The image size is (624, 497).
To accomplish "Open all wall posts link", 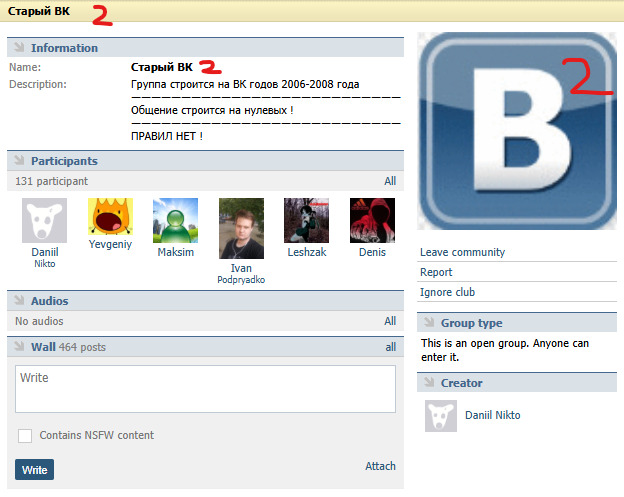I will coord(390,347).
